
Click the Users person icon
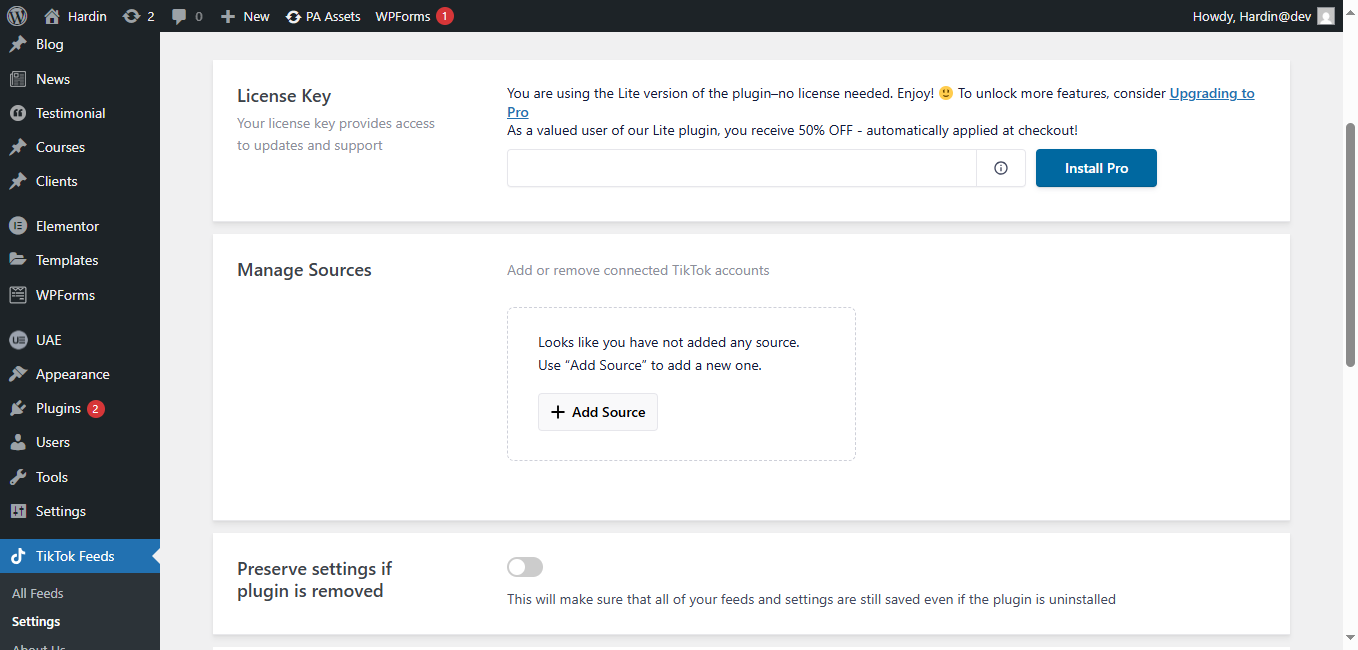[18, 442]
